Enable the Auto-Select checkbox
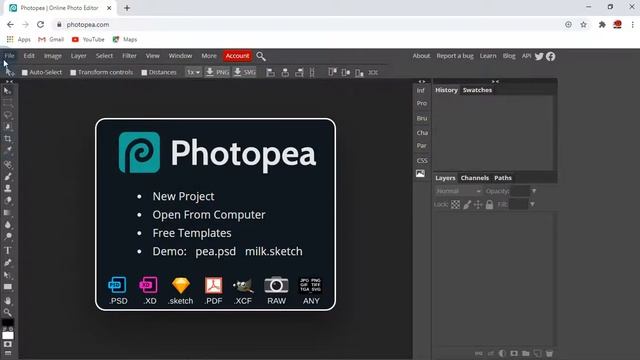The height and width of the screenshot is (360, 640). 24,73
